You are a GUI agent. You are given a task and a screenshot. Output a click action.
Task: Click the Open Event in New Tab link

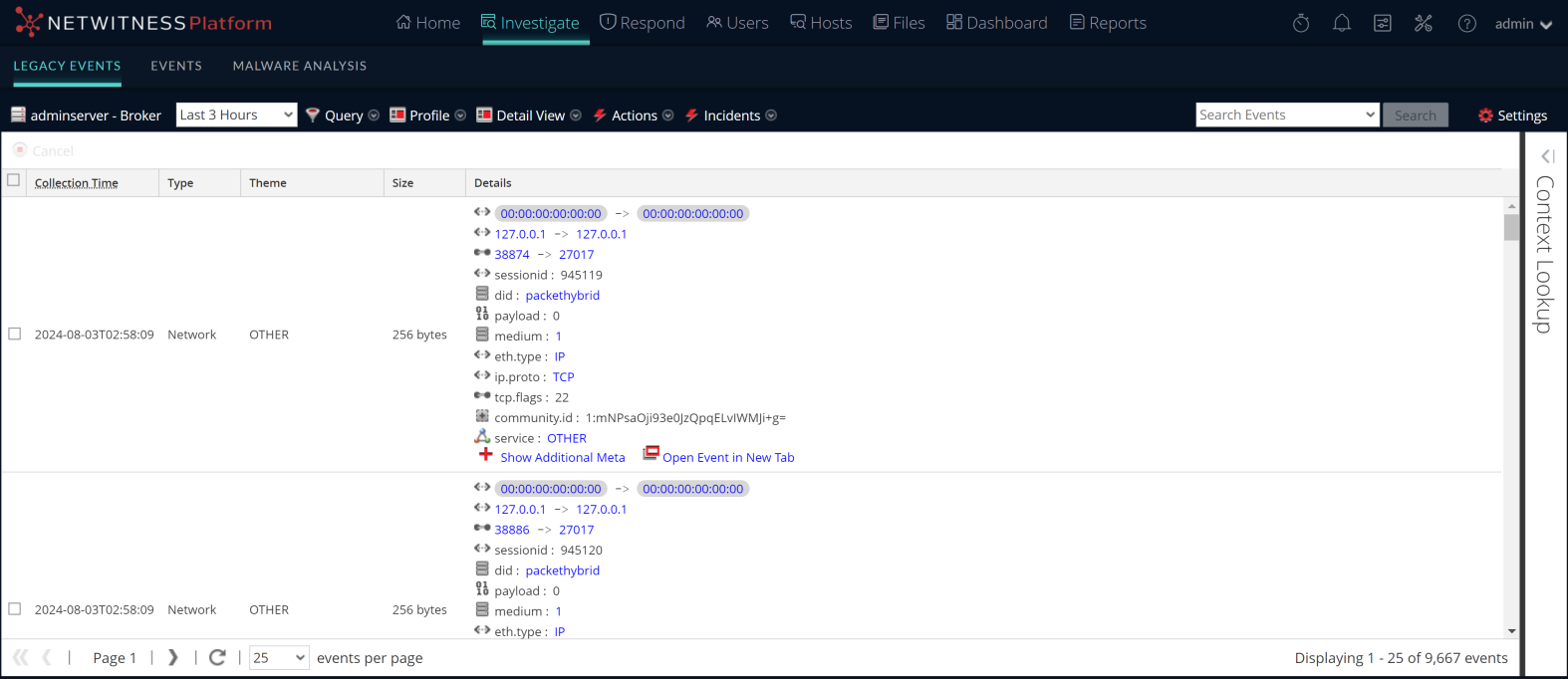[x=728, y=457]
